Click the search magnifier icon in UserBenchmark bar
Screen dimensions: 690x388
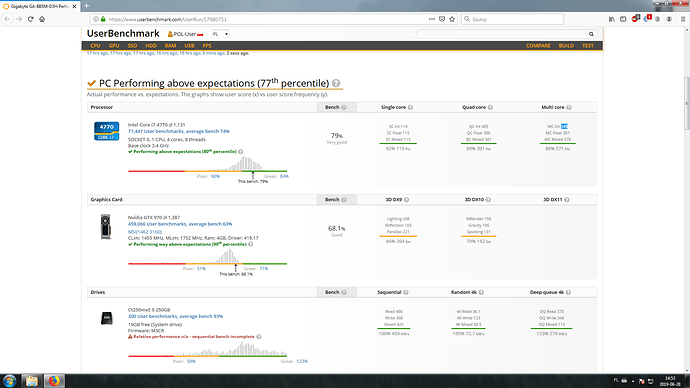[591, 34]
